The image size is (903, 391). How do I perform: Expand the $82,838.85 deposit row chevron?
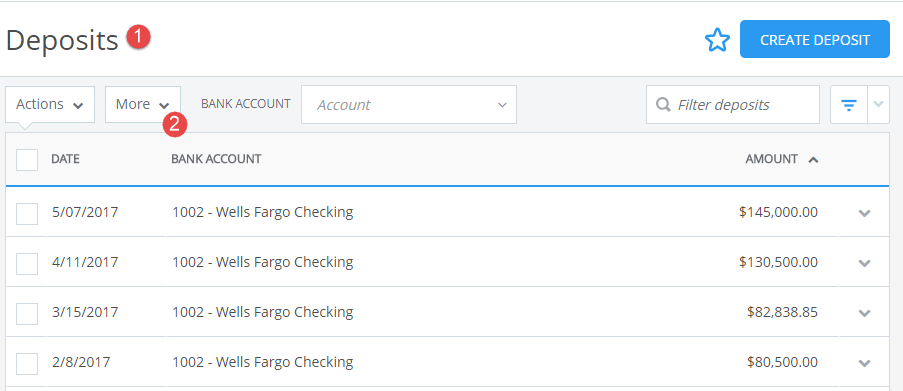click(x=864, y=313)
